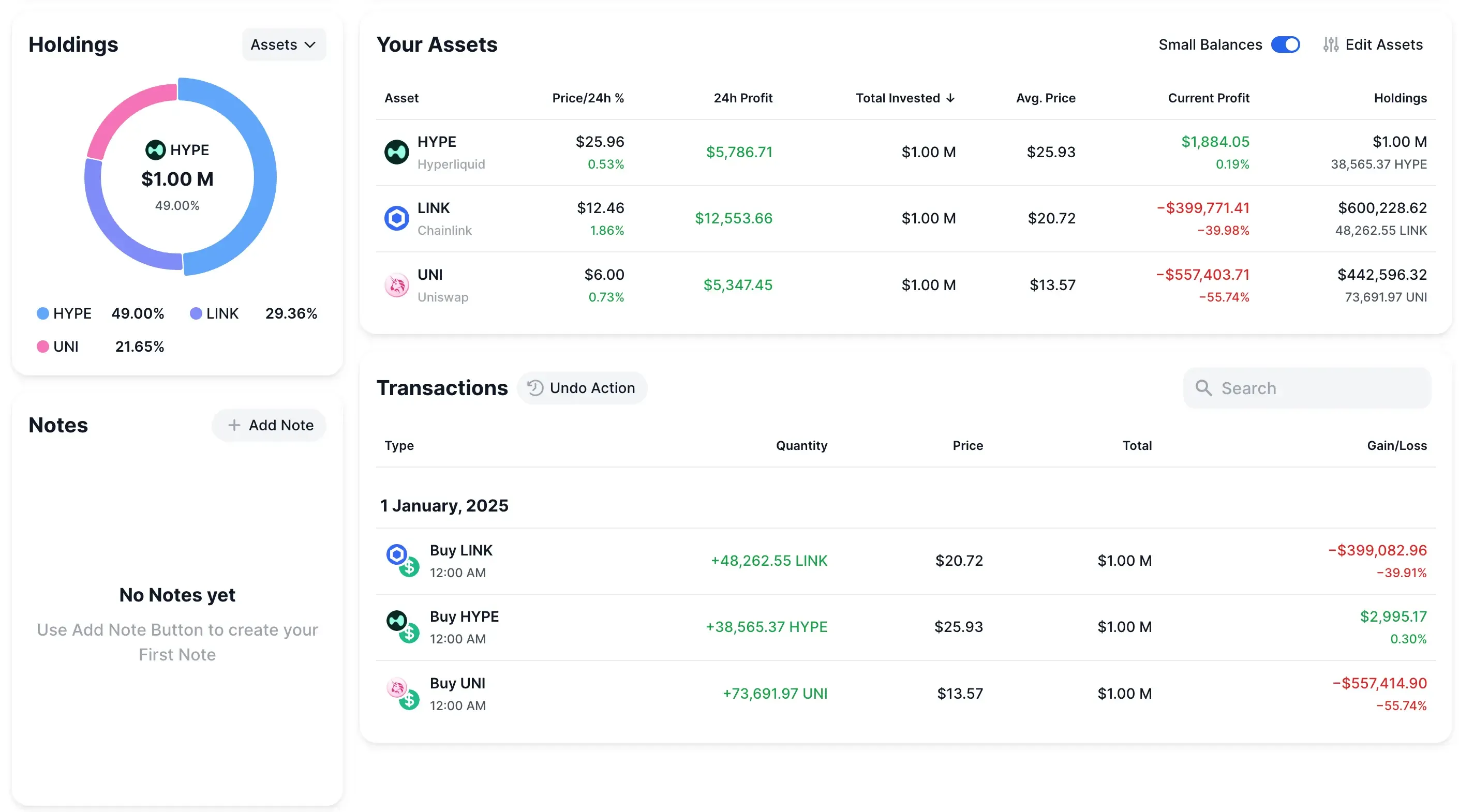
Task: Click the HYPE Hyperliquid asset icon
Action: tap(397, 151)
